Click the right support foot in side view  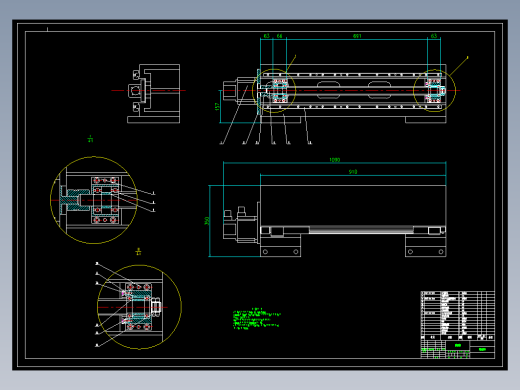click(x=426, y=246)
